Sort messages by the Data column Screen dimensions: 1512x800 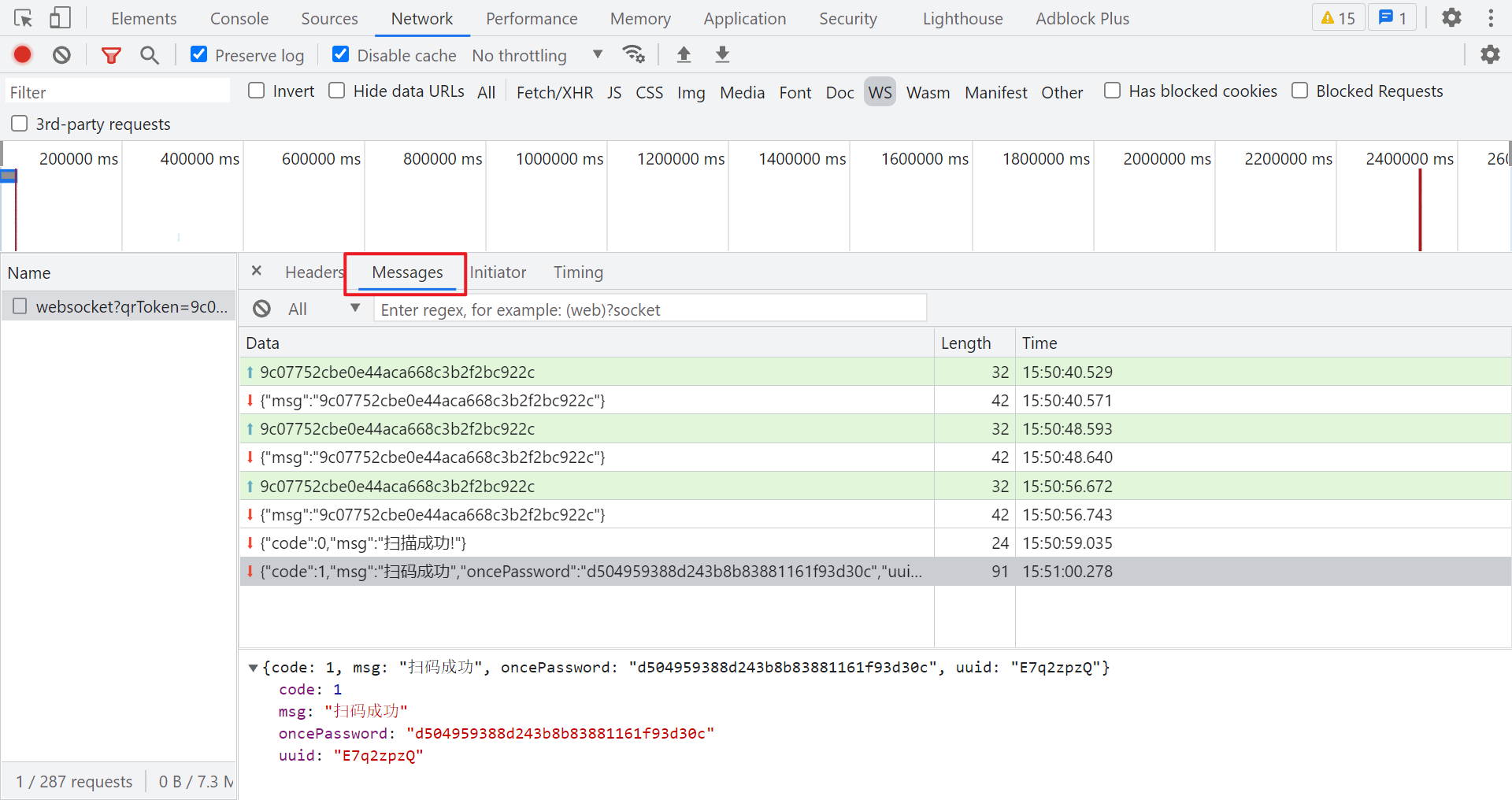click(x=587, y=343)
